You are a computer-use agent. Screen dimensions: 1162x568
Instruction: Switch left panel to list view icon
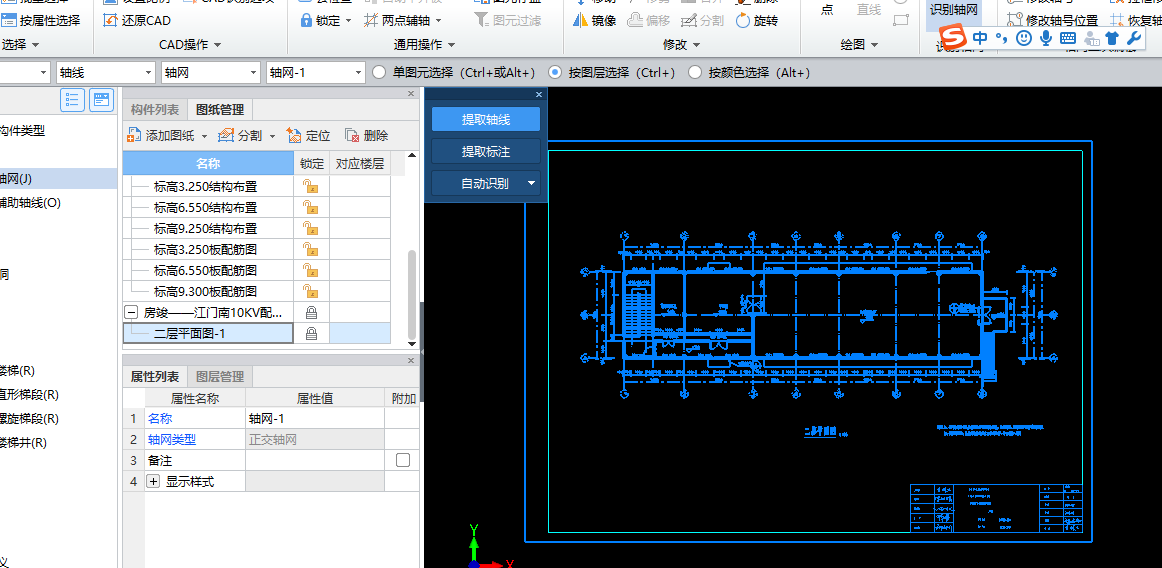73,99
